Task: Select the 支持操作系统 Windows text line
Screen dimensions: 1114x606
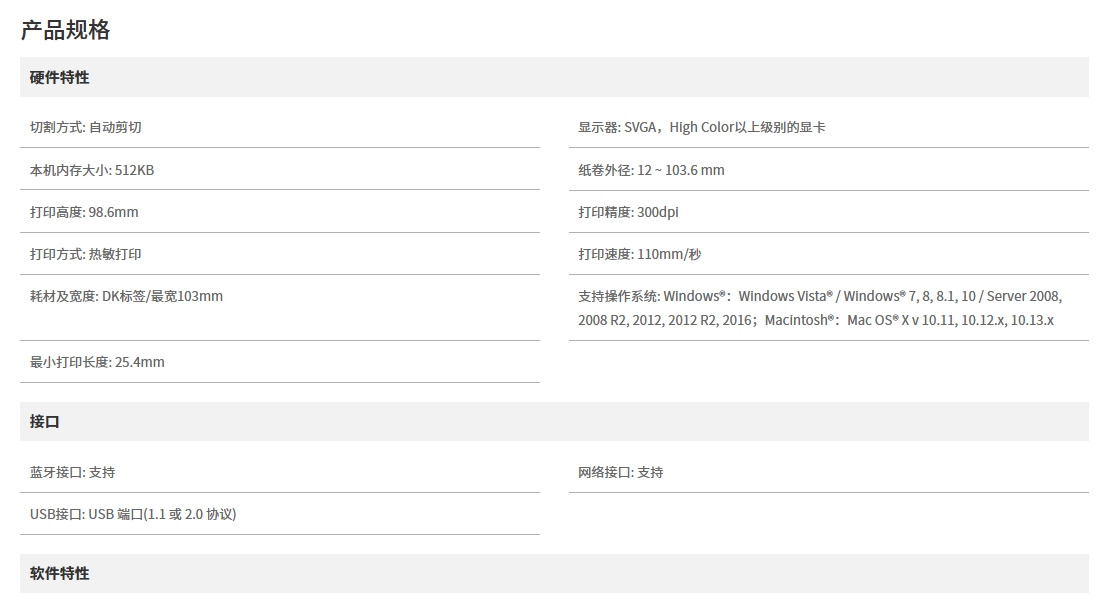Action: coord(820,296)
